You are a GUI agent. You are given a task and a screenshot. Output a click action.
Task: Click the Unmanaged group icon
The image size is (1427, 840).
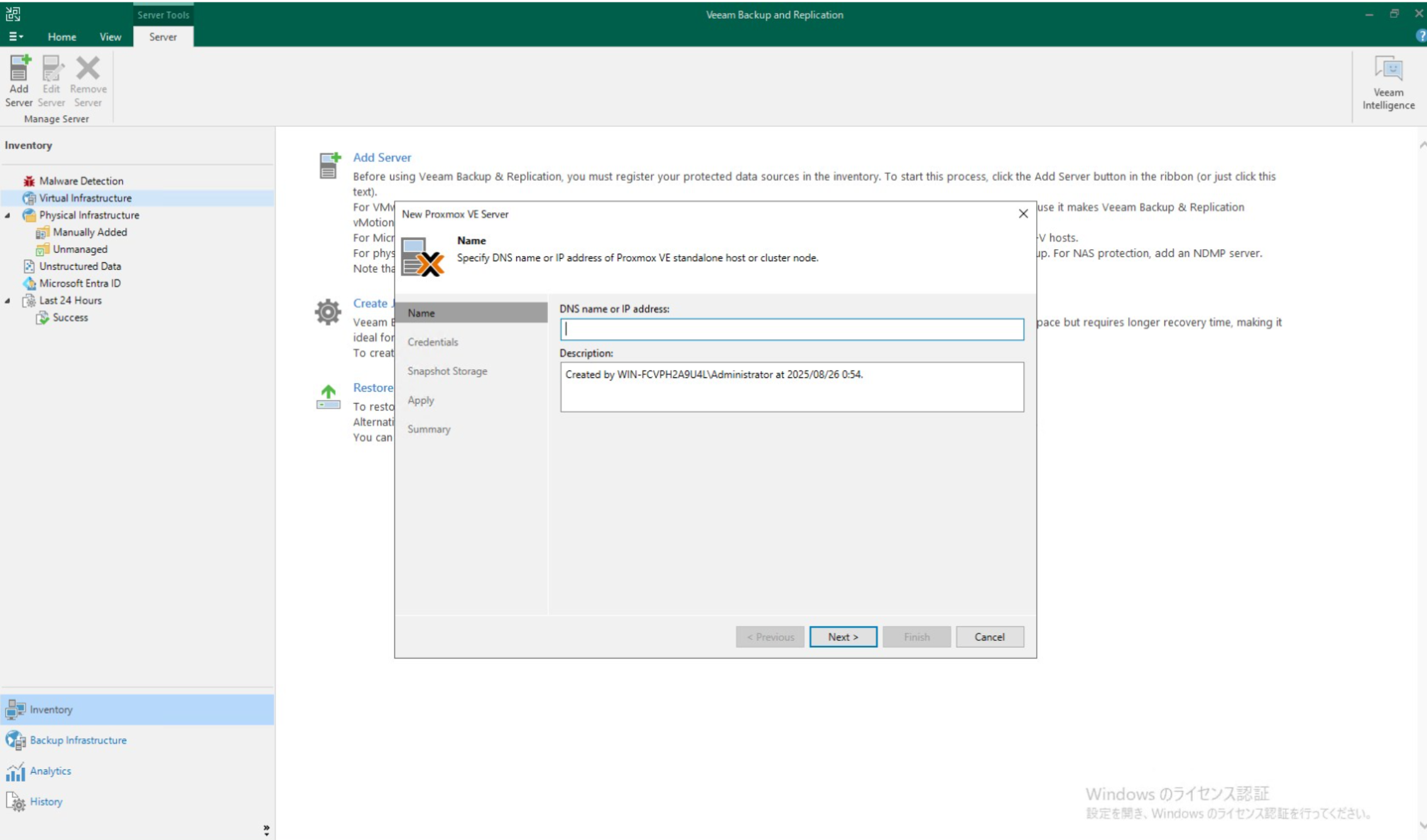42,249
